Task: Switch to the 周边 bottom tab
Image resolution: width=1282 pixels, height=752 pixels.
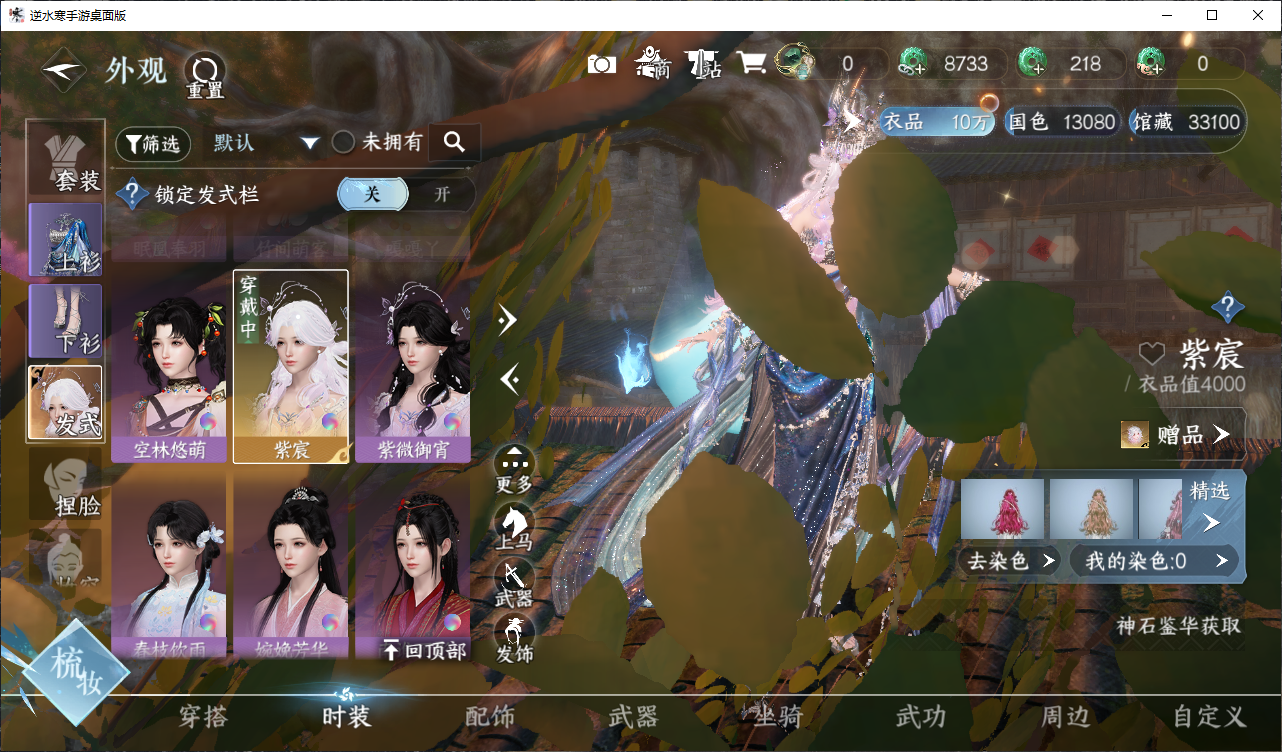Action: coord(1065,717)
